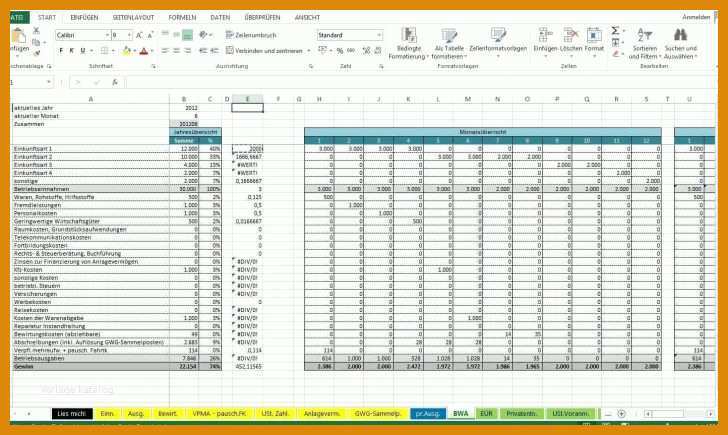Align text to top of cell
Screen dimensions: 728x435
[x=165, y=35]
